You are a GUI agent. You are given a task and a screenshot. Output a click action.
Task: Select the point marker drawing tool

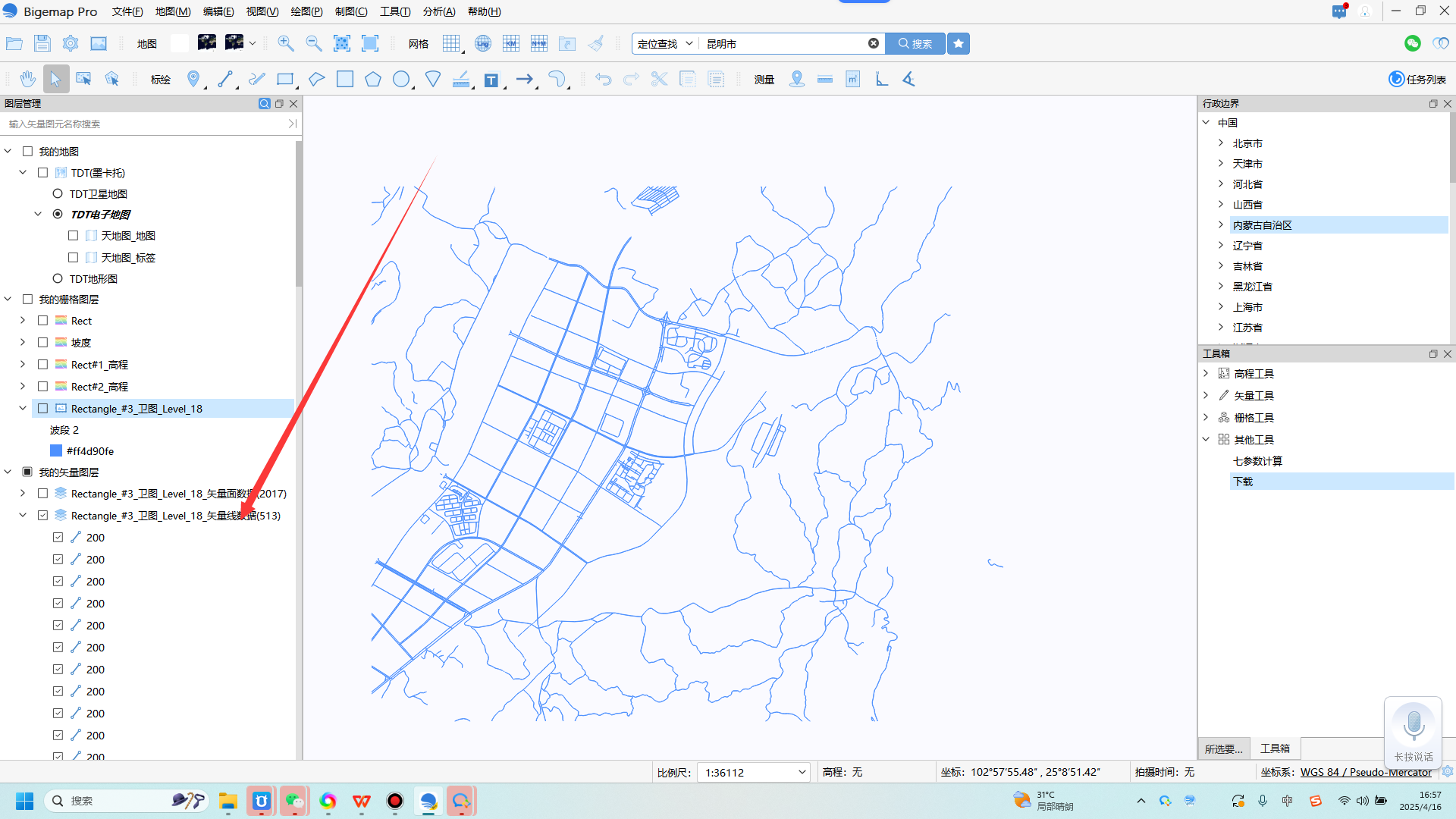click(193, 79)
